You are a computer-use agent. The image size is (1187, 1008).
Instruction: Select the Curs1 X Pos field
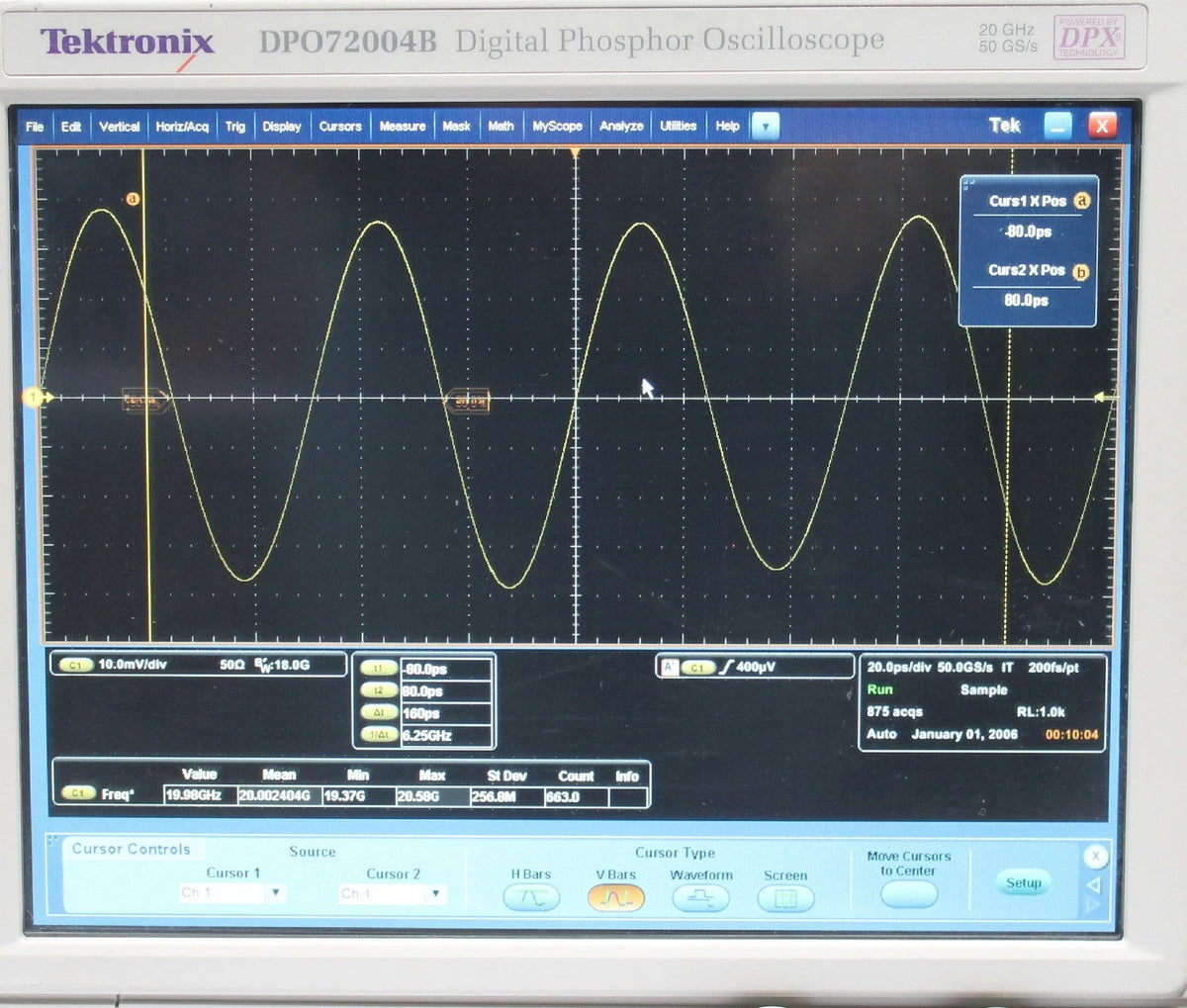pos(1028,231)
